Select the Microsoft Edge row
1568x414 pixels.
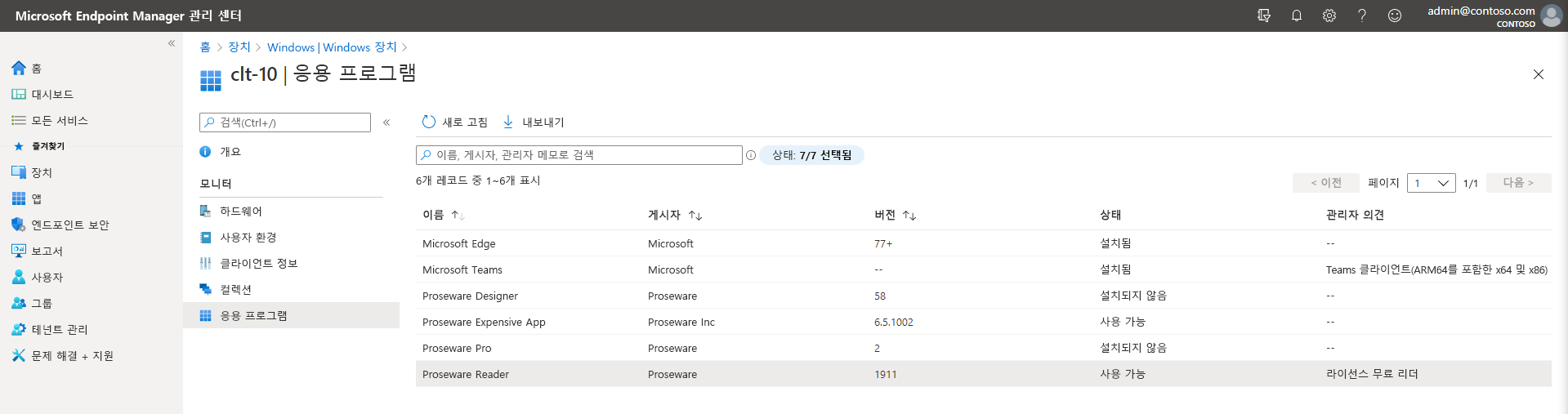pyautogui.click(x=984, y=243)
